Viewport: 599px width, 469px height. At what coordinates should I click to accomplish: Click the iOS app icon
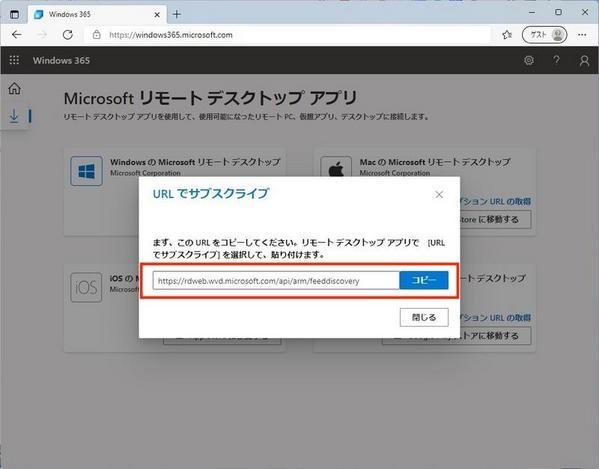(86, 287)
